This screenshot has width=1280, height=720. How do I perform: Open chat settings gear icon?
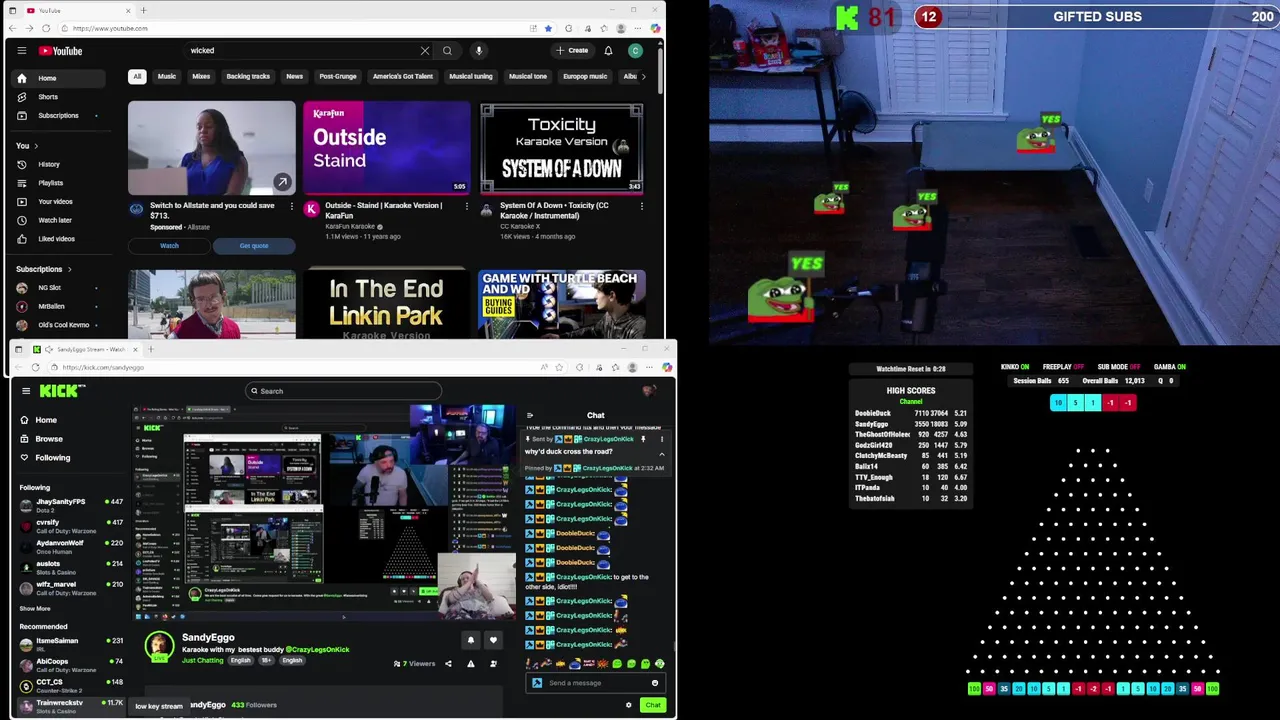[x=629, y=705]
